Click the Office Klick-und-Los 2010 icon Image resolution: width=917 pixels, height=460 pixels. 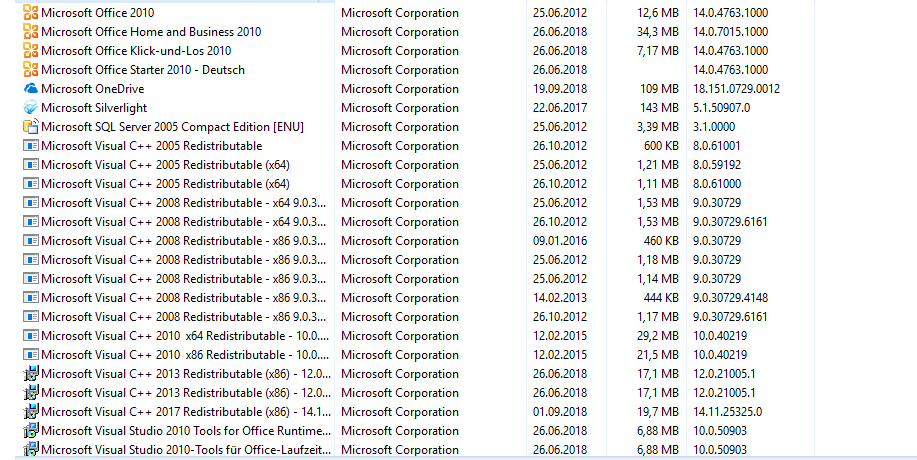point(30,50)
